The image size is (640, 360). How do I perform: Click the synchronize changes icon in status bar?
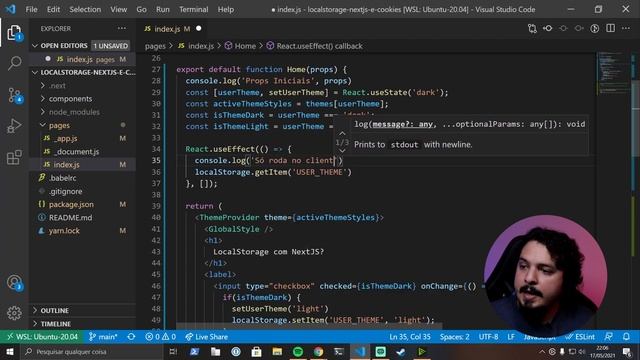(131, 337)
